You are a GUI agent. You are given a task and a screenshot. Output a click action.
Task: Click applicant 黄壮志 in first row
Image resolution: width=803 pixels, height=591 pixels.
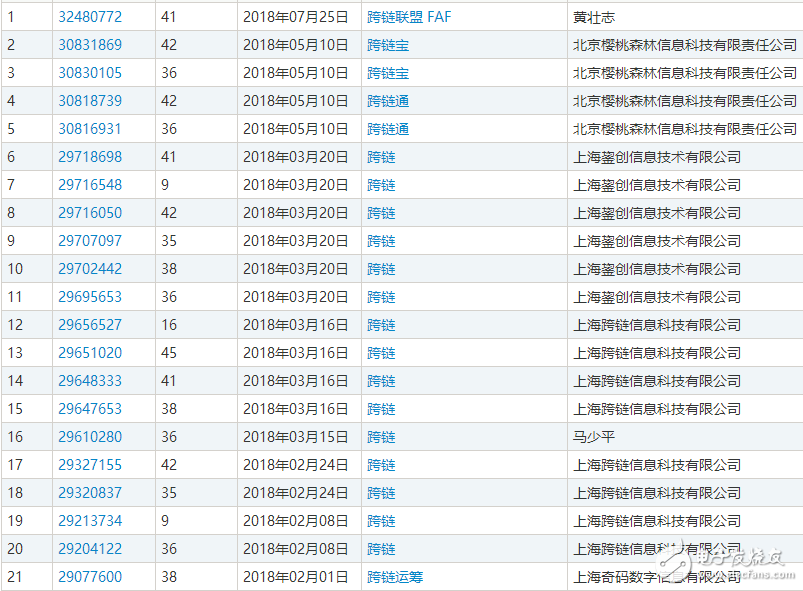click(595, 17)
